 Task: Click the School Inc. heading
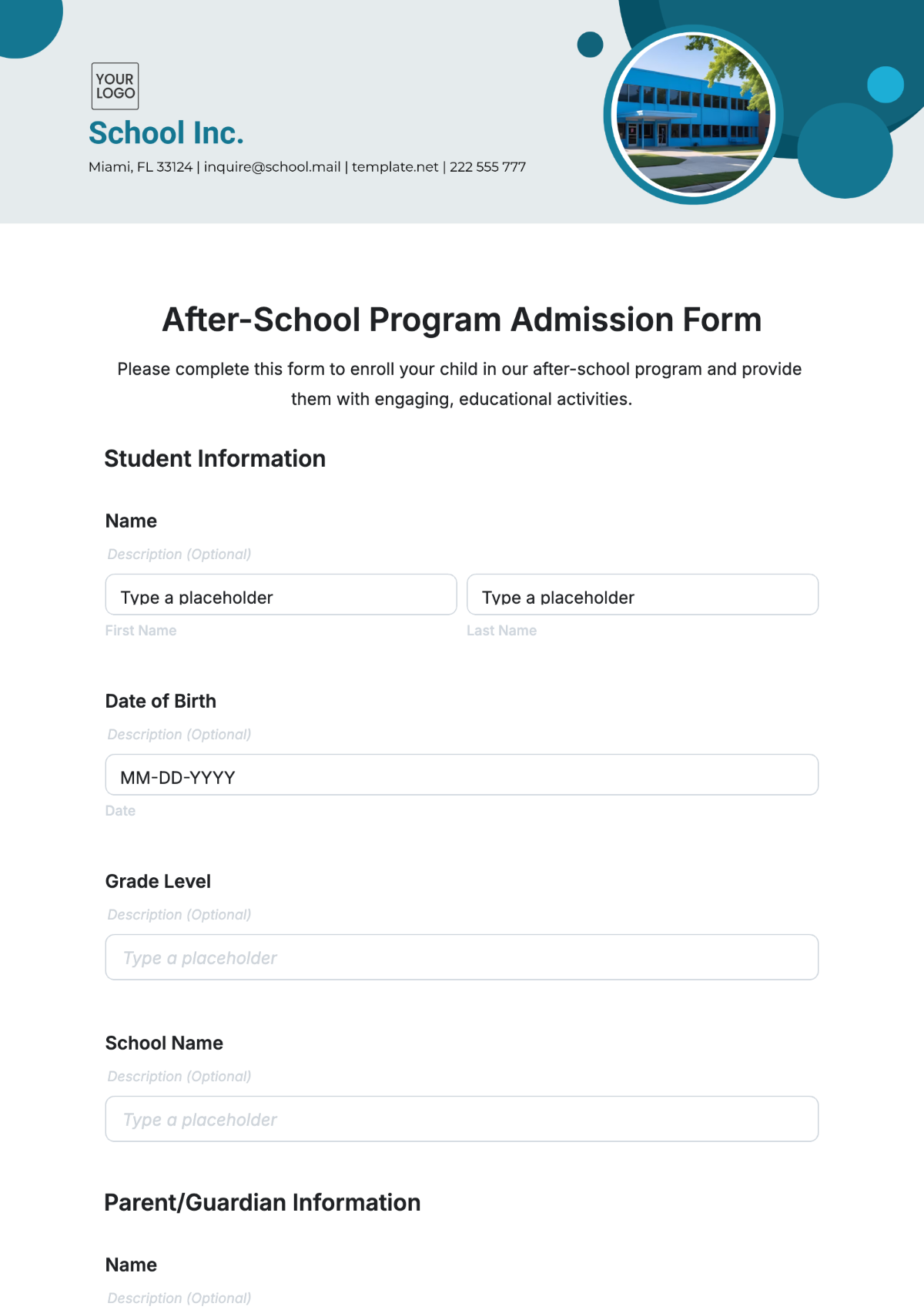tap(166, 133)
